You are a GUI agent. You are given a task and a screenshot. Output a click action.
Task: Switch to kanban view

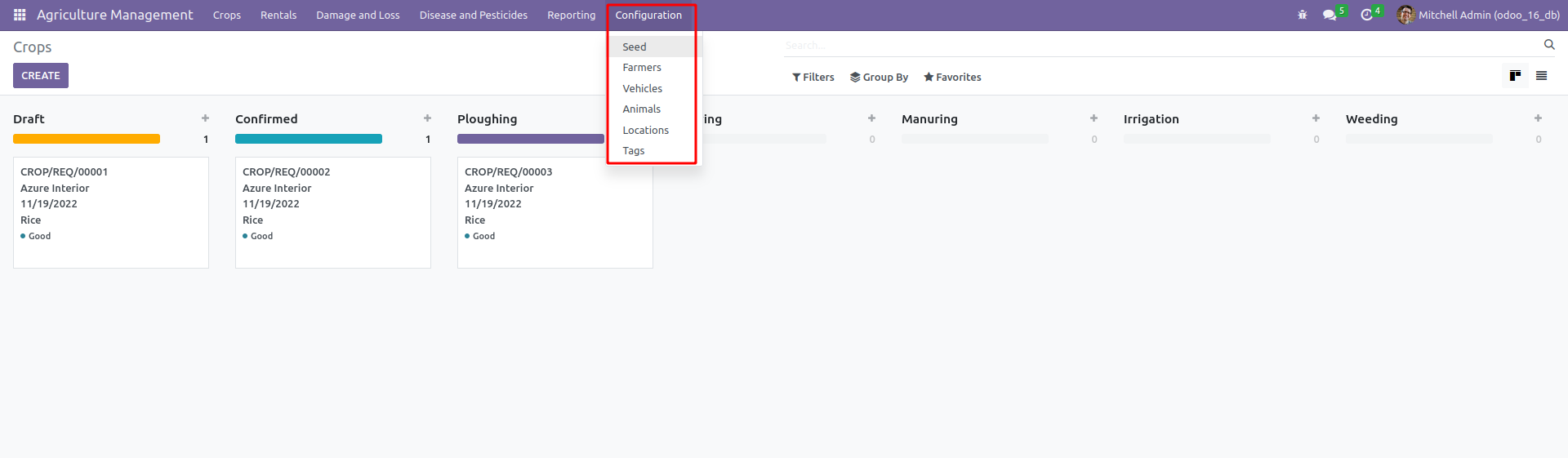(x=1515, y=76)
